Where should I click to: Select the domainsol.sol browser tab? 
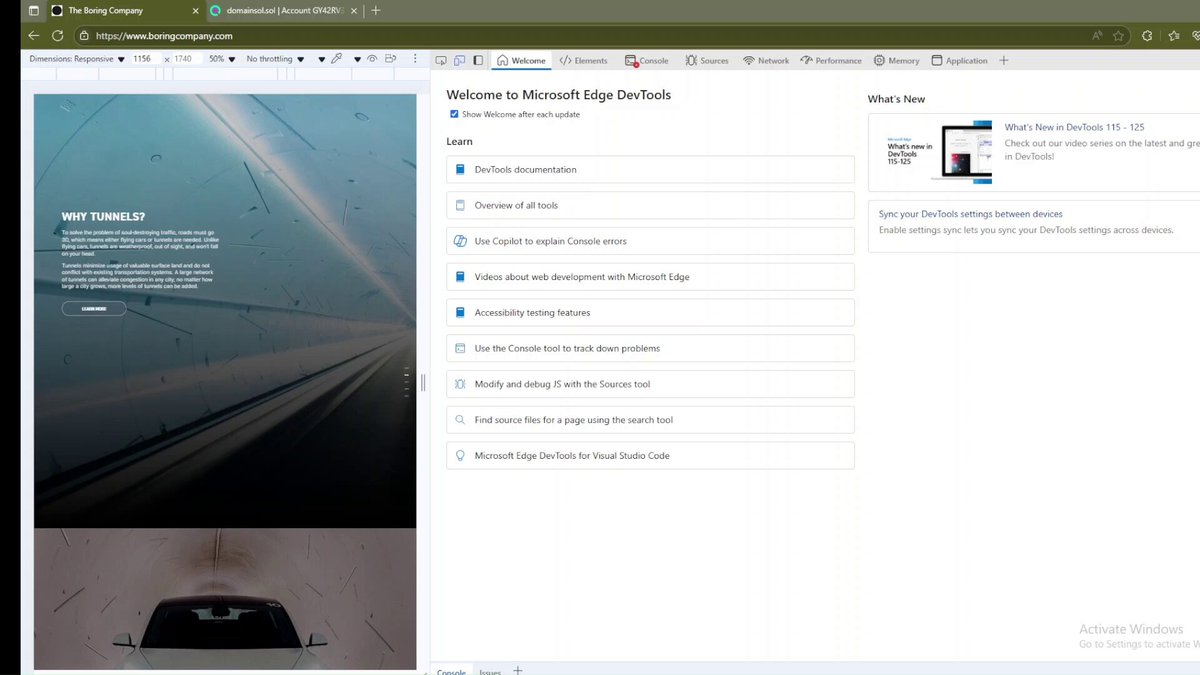click(x=285, y=10)
